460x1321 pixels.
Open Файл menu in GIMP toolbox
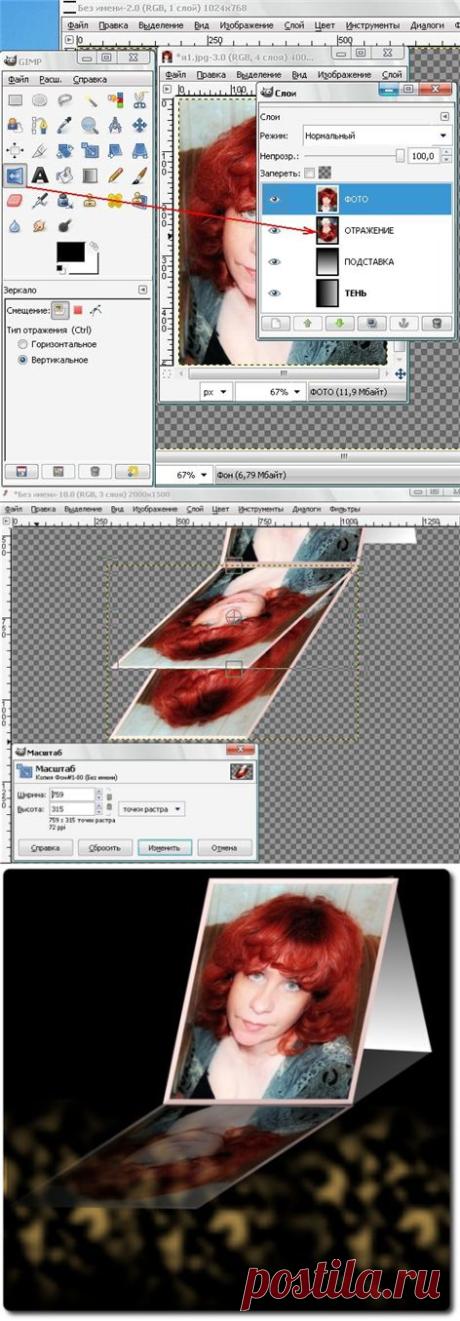click(x=17, y=79)
